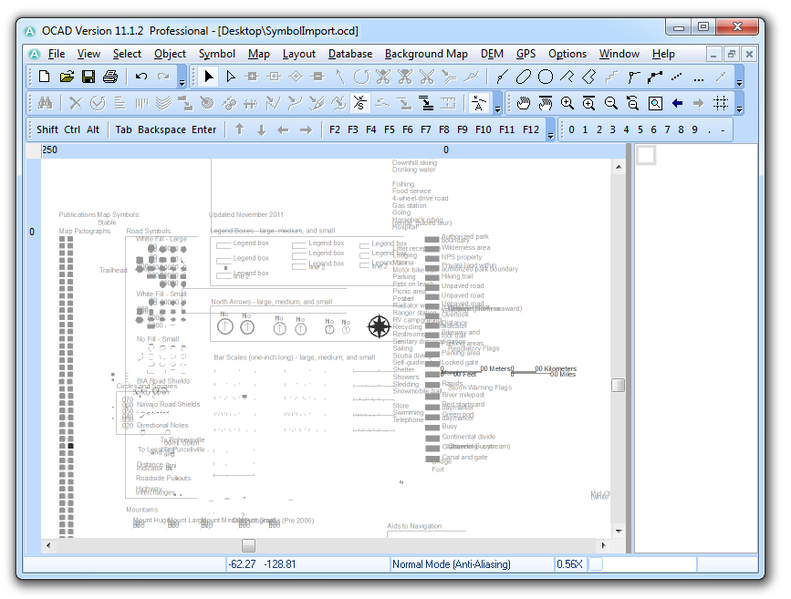Click the zoom out magnifier
This screenshot has height=599, width=791.
click(x=611, y=103)
